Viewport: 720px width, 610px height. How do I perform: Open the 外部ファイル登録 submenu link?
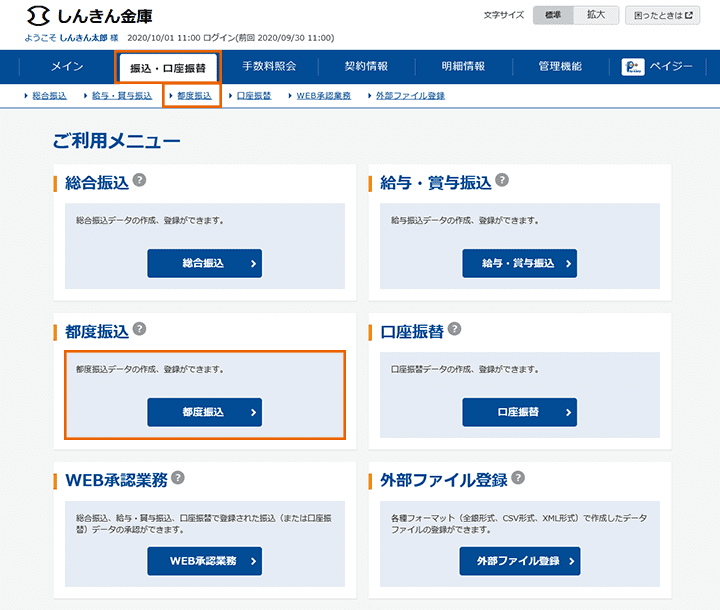409,96
